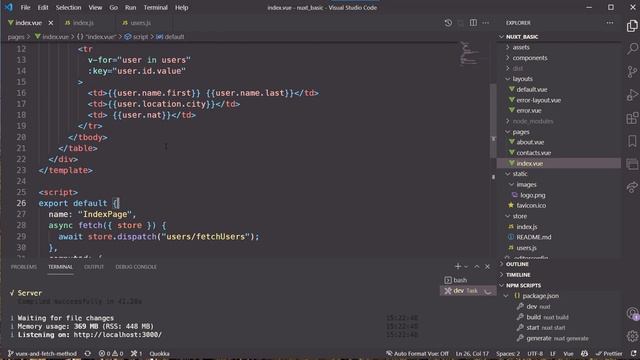Open error-layout.vue file
The image size is (640, 360).
559,100
